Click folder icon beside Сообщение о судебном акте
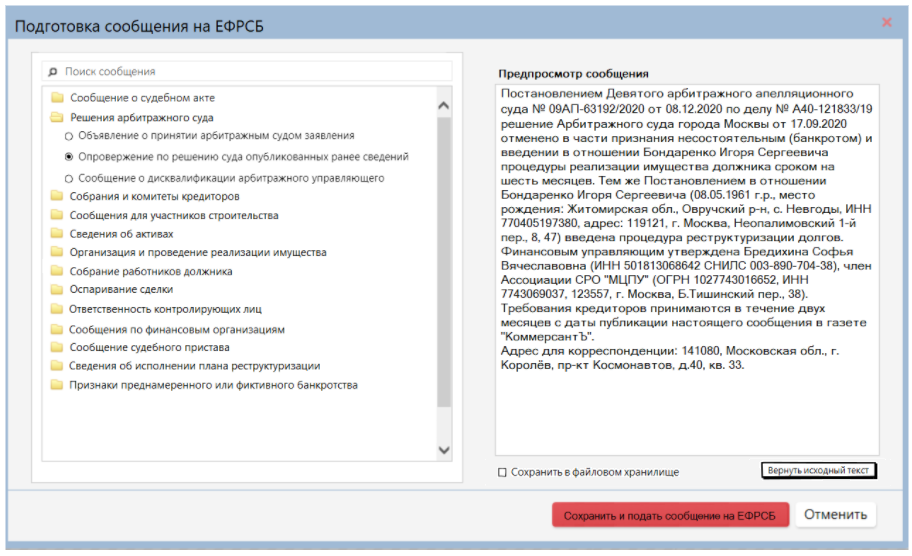The height and width of the screenshot is (556, 912). pos(57,98)
